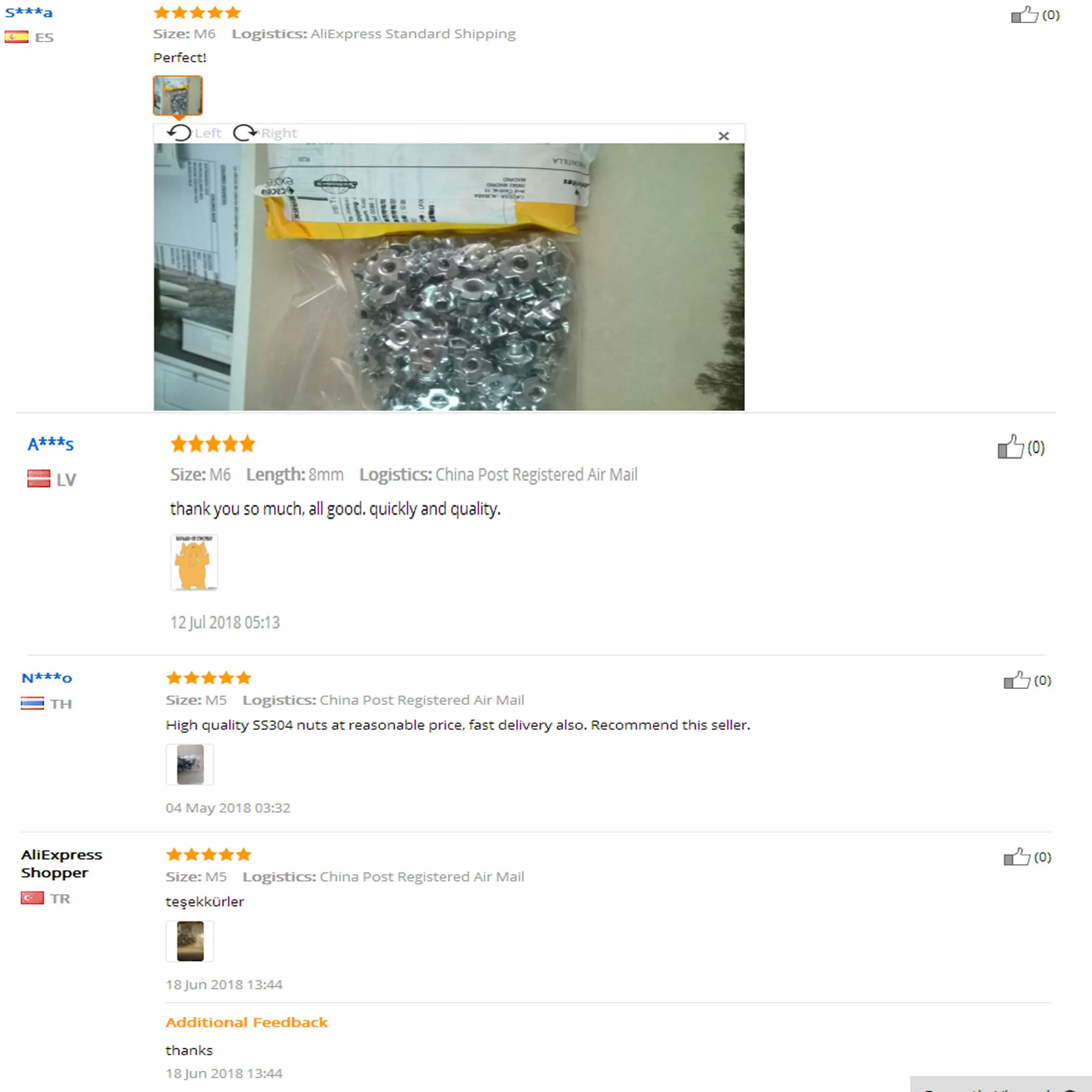
Task: Rotate the review photo right
Action: coord(265,133)
